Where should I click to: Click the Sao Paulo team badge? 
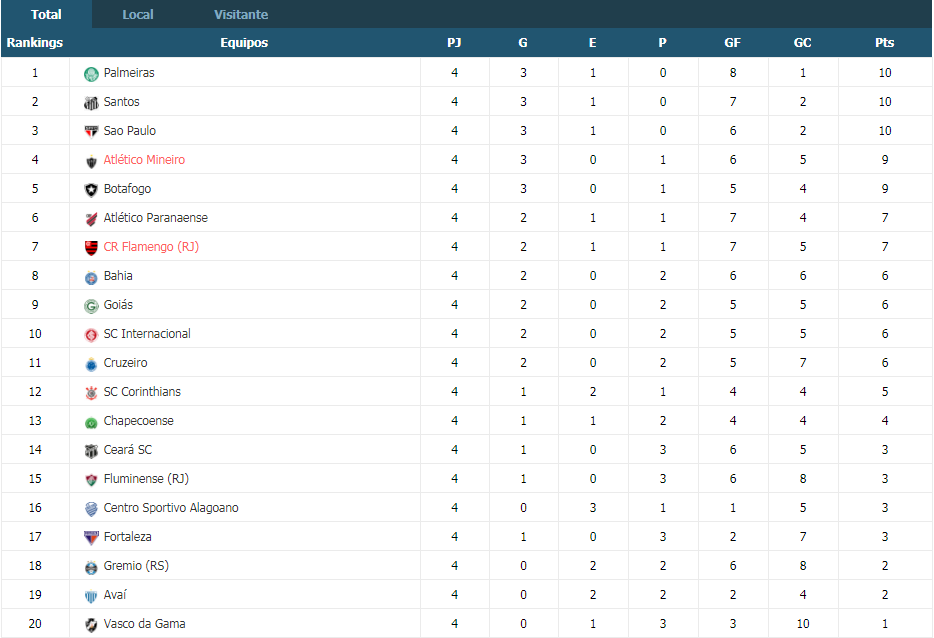[91, 132]
